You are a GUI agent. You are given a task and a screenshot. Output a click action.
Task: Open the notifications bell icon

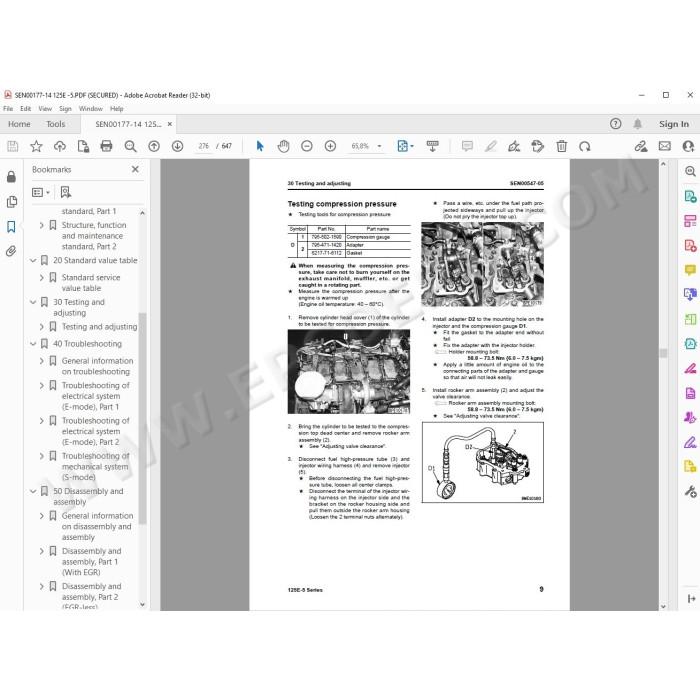tap(638, 124)
